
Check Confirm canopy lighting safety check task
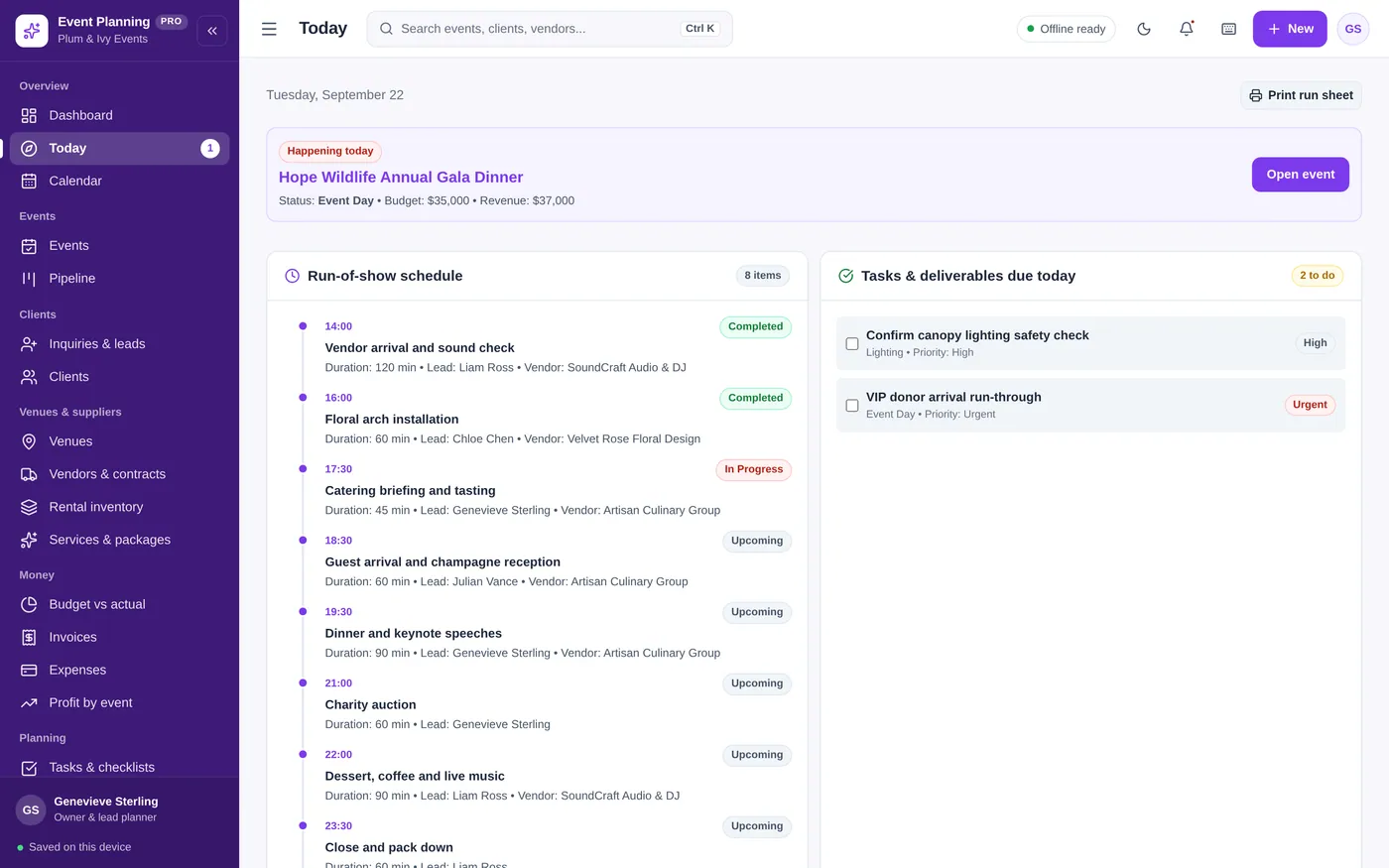(852, 344)
